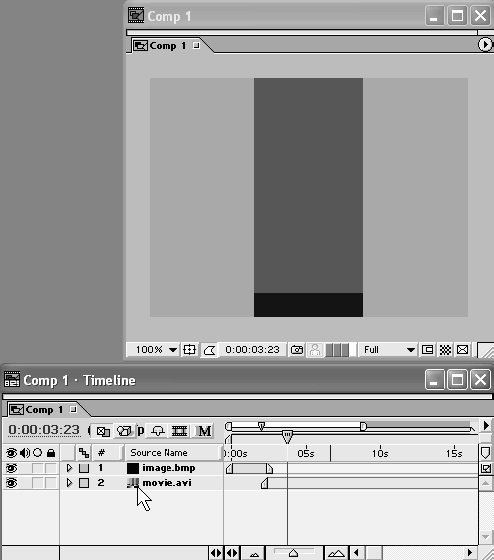Image resolution: width=494 pixels, height=560 pixels.
Task: Click the RGB channels icon in viewer
Action: pyautogui.click(x=338, y=350)
